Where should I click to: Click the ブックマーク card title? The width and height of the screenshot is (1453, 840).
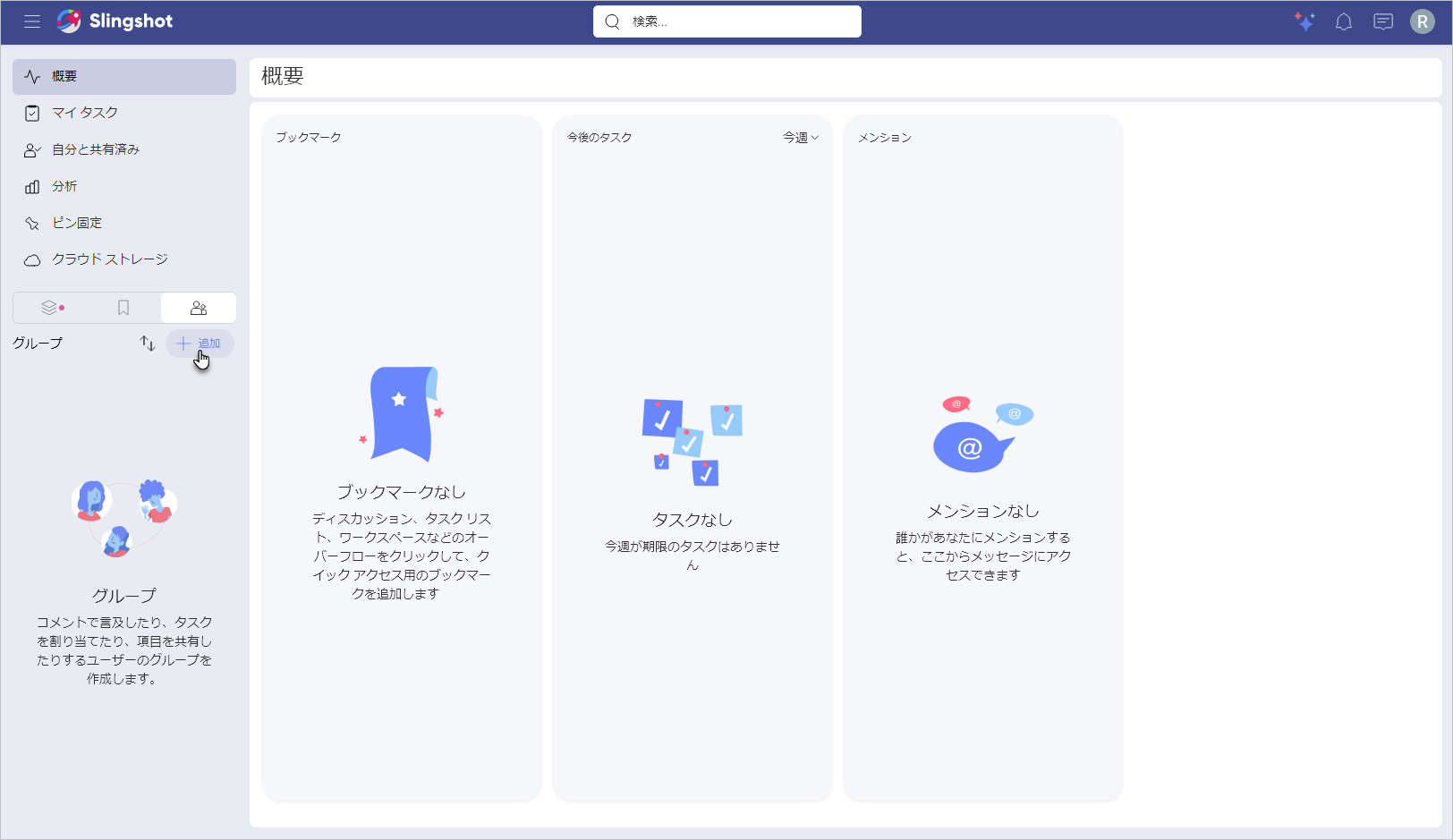(309, 138)
